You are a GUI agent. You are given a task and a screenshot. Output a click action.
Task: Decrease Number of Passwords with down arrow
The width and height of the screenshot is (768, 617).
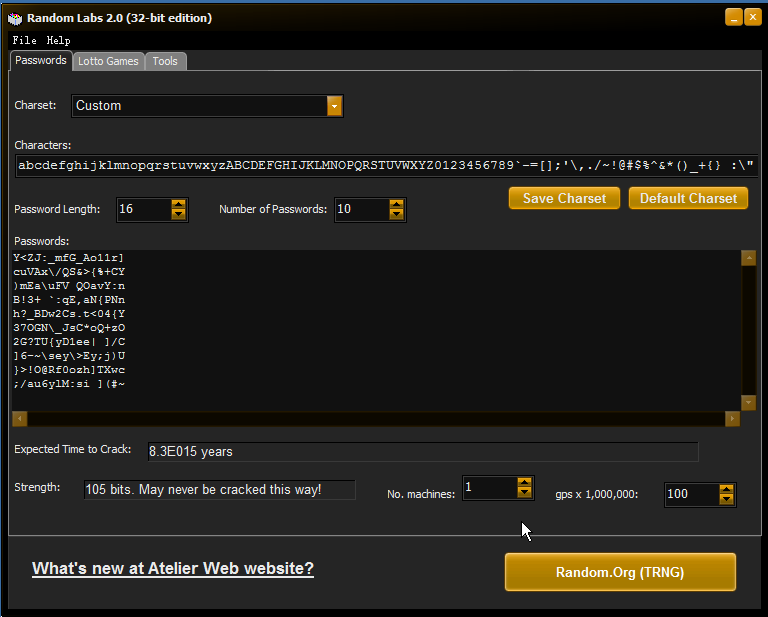pos(396,214)
